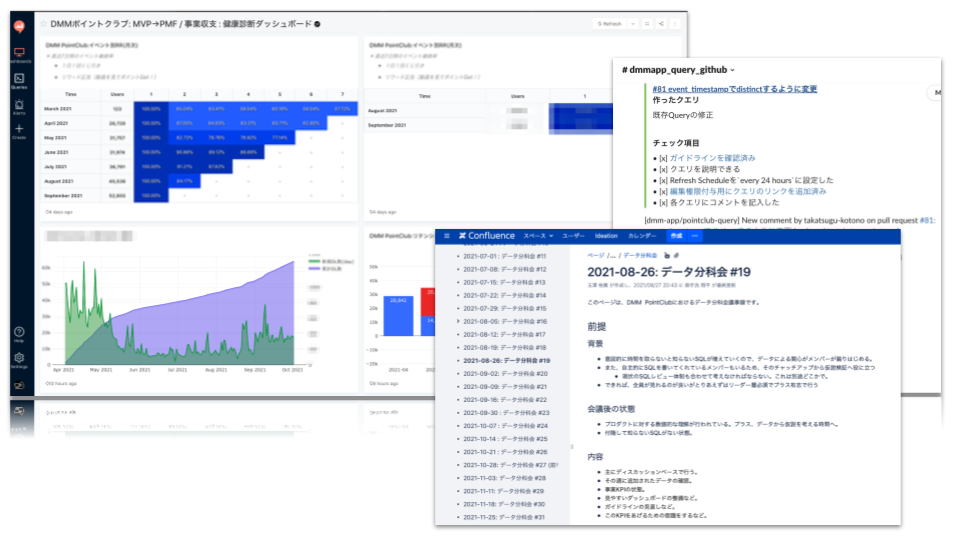Open the ユーザー menu in Confluence
960x540 pixels.
(574, 236)
